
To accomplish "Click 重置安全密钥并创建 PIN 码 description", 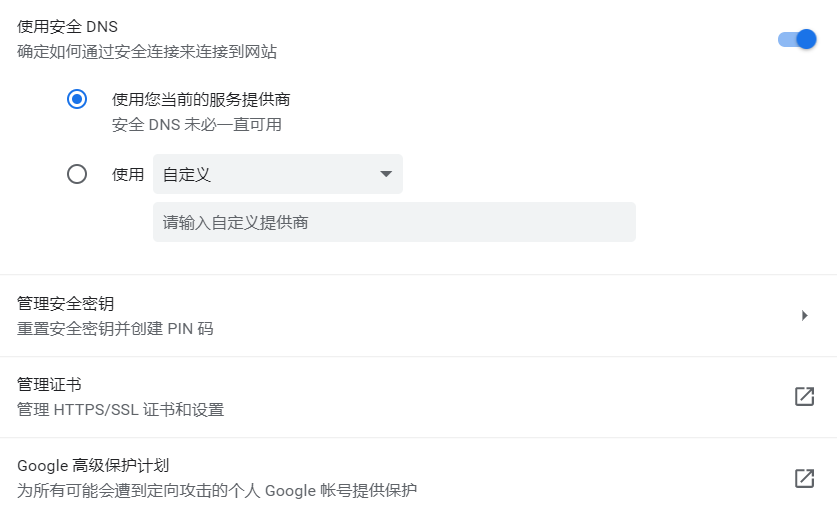I will pos(115,328).
